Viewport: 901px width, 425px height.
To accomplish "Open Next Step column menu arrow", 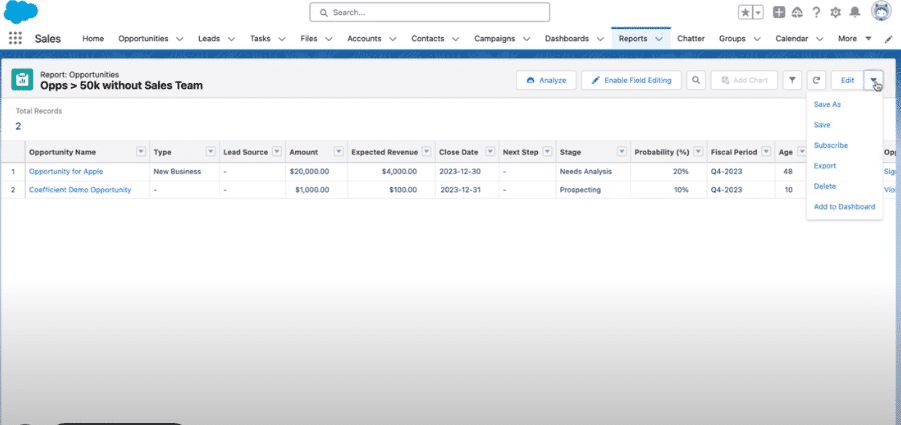I will click(547, 152).
